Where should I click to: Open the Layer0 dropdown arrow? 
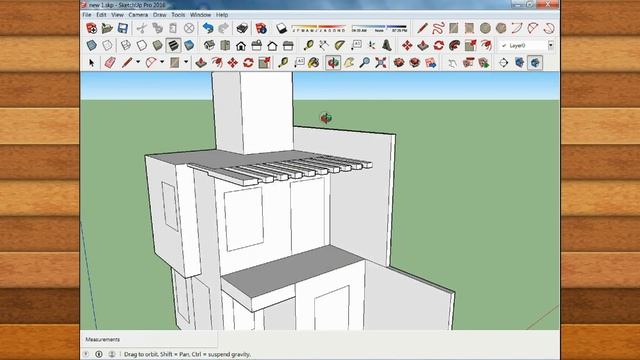tap(551, 45)
